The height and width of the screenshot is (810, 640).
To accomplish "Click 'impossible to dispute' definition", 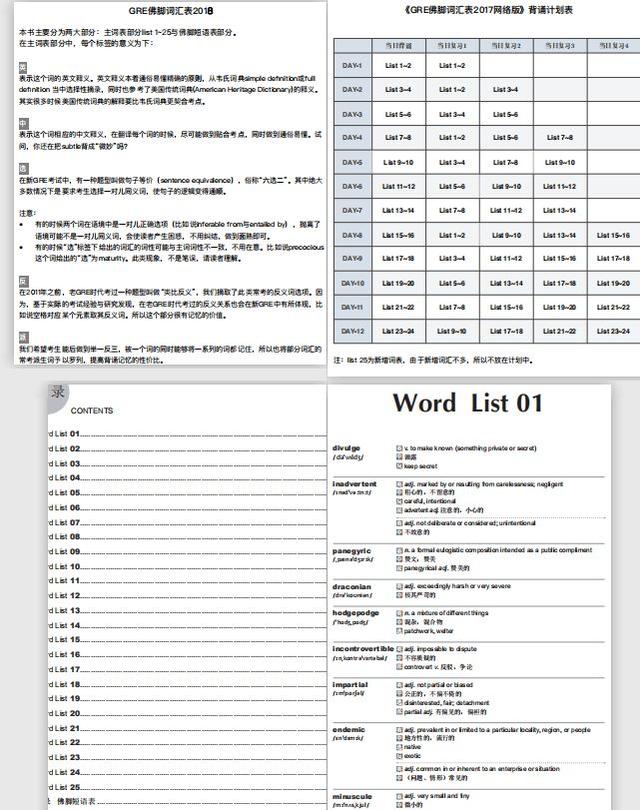I will click(446, 649).
